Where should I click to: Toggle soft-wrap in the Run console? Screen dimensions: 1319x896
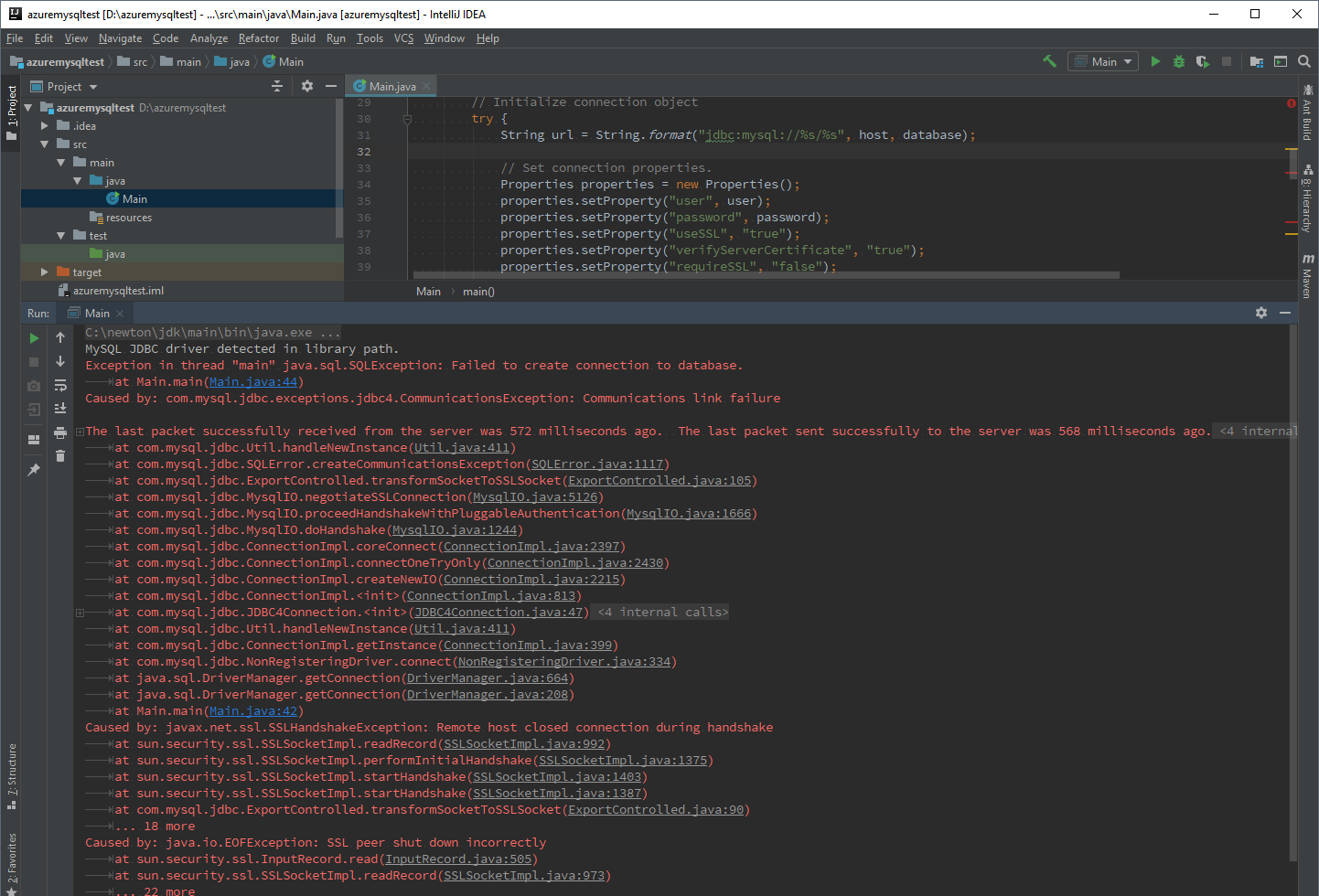[60, 385]
